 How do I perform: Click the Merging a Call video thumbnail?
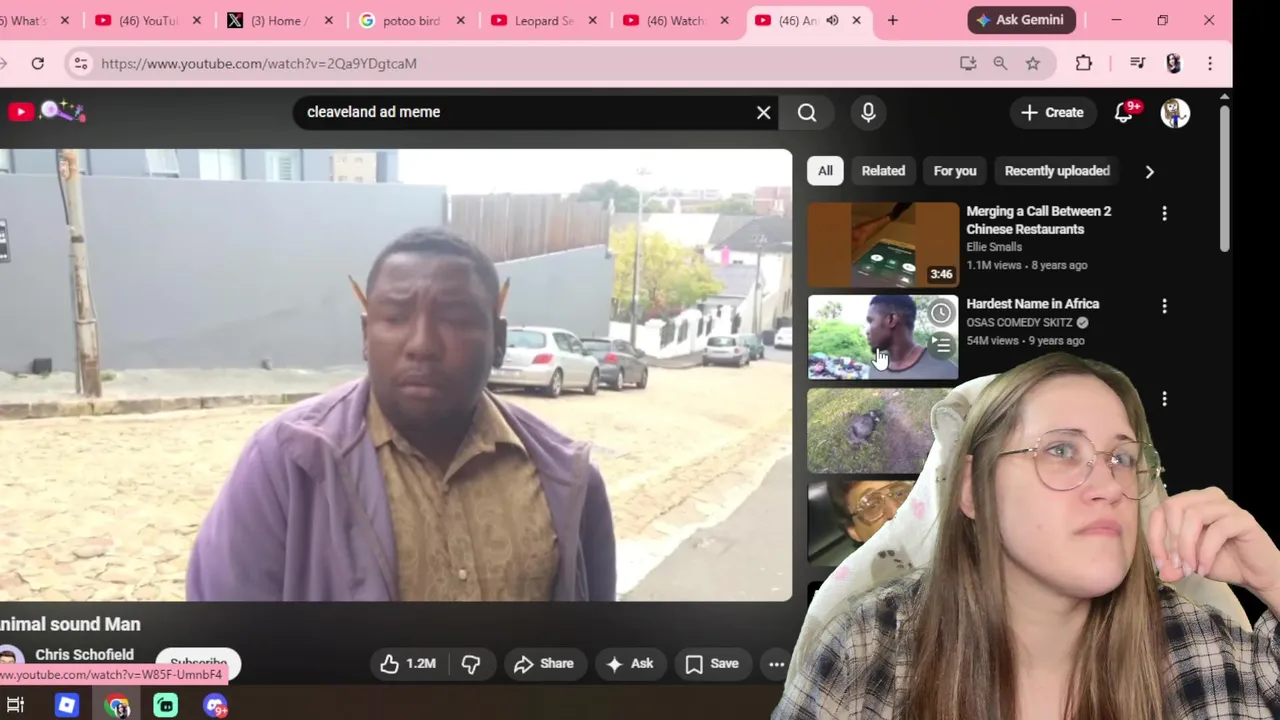883,244
